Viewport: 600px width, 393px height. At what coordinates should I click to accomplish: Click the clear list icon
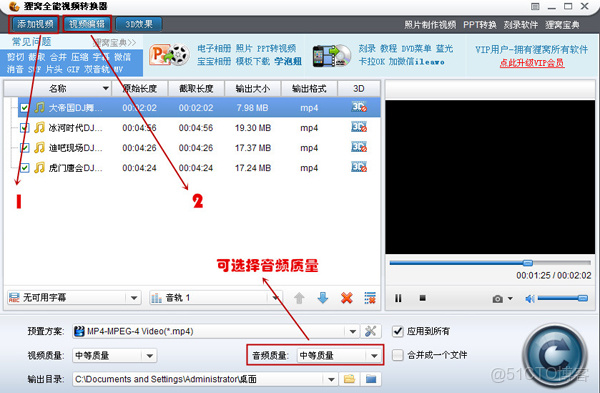pyautogui.click(x=370, y=298)
